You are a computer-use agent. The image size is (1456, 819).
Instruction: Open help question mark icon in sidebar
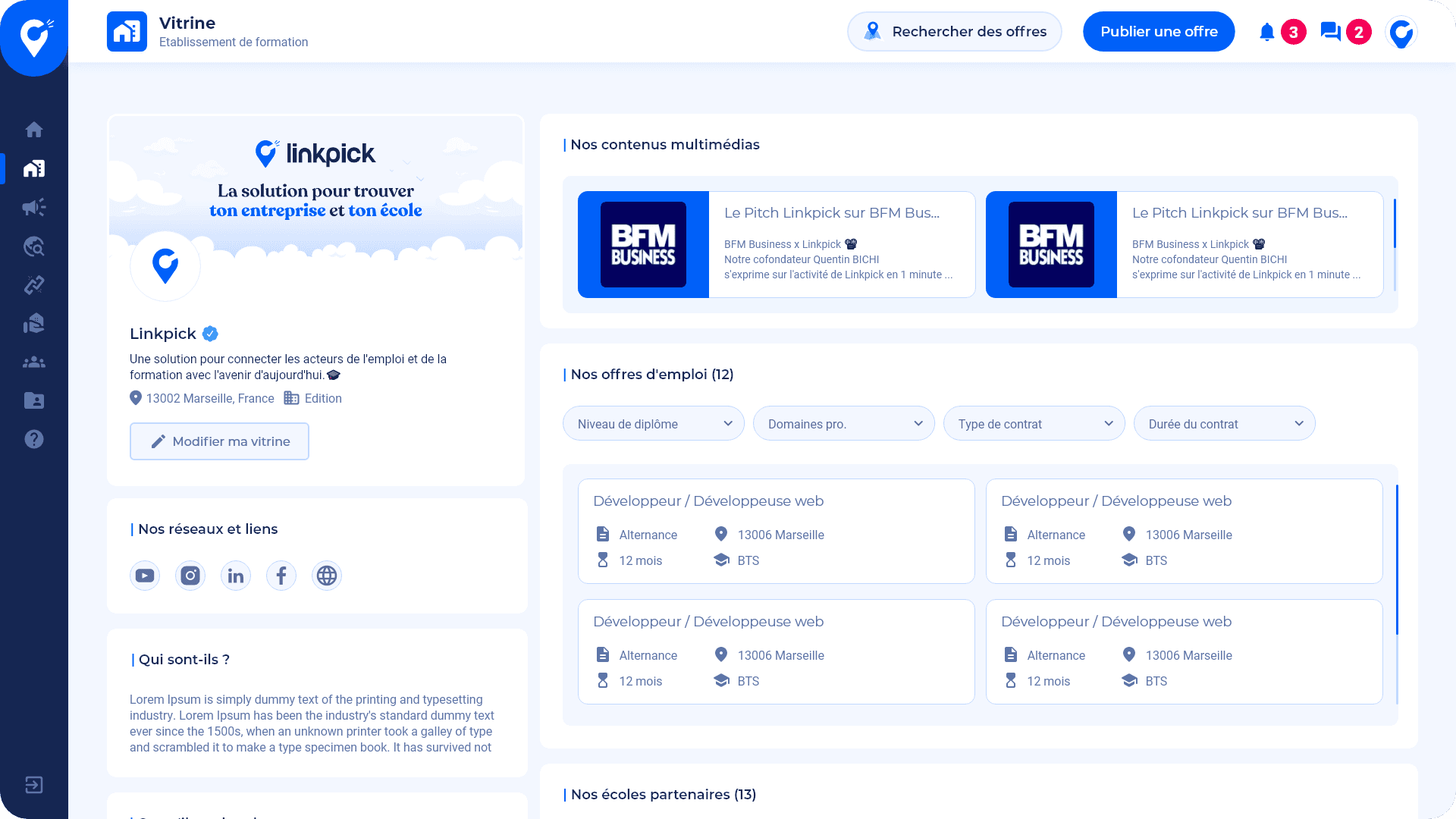(34, 439)
